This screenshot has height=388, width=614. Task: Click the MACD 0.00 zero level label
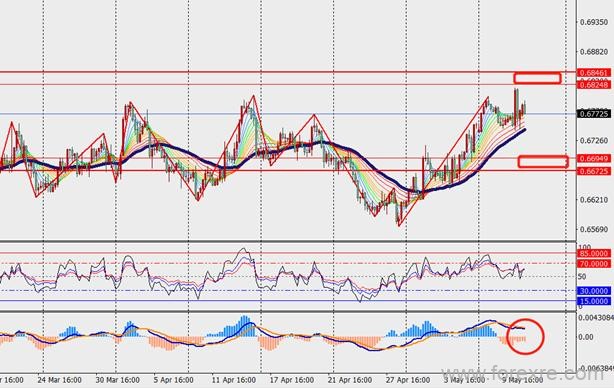click(586, 337)
